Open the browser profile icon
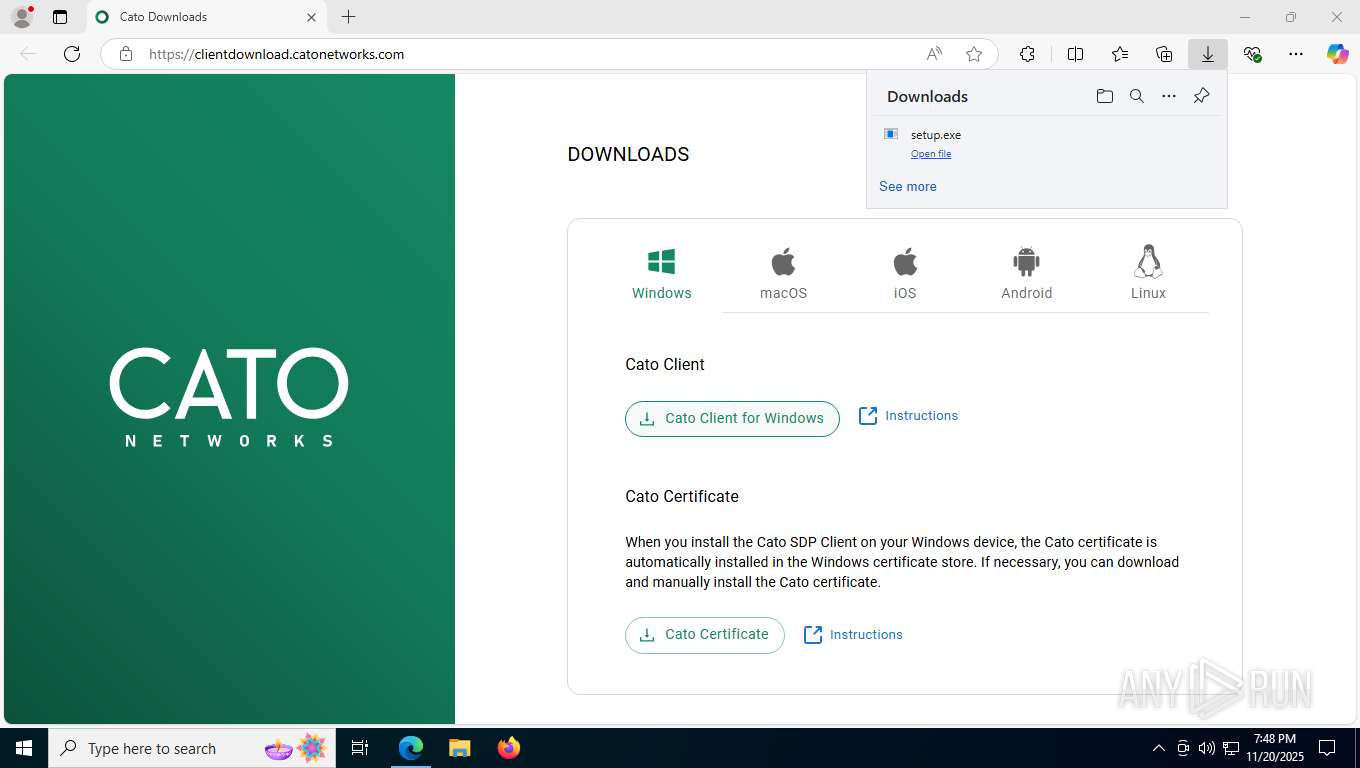 (22, 17)
